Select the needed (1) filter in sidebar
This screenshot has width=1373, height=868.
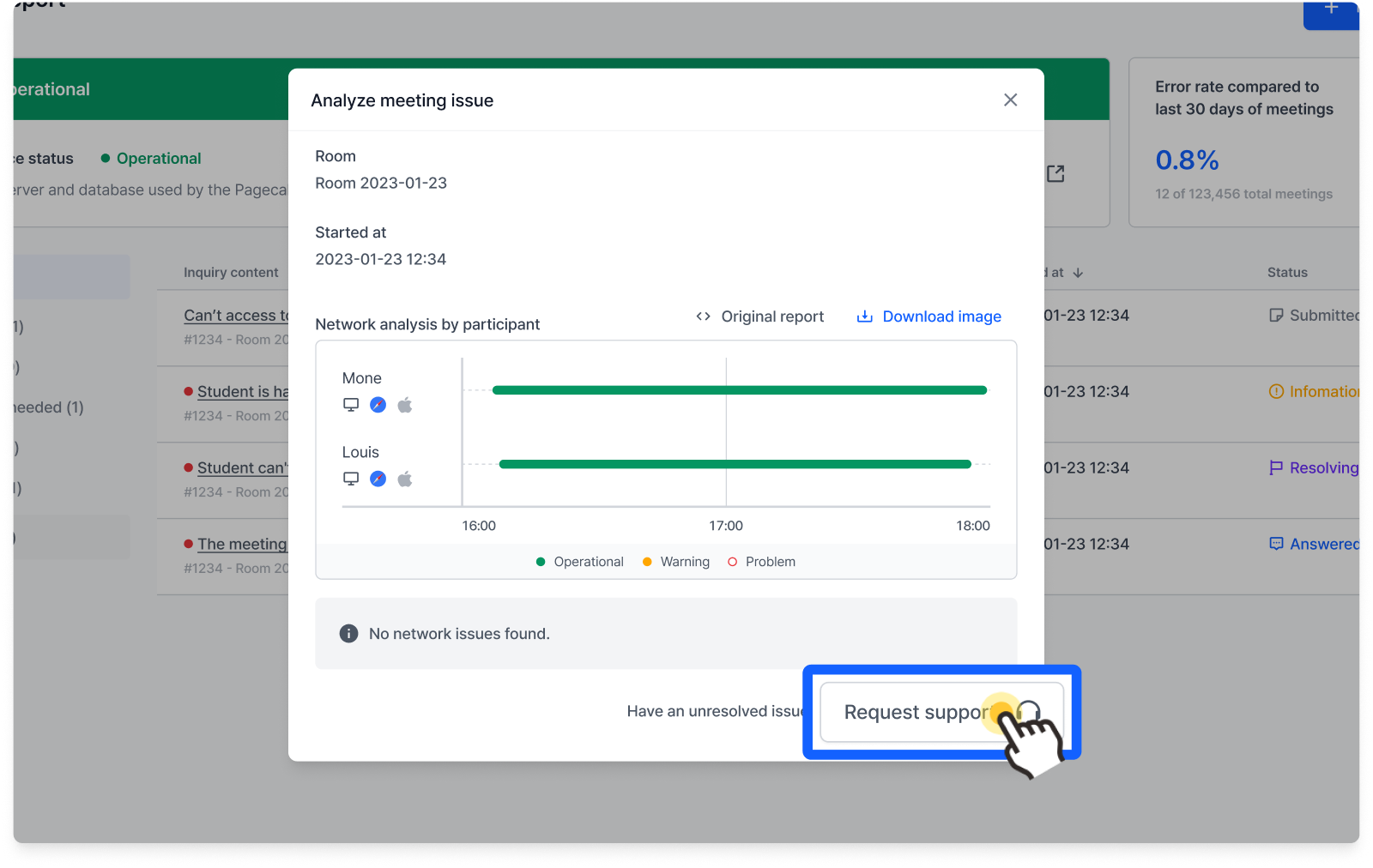point(49,407)
